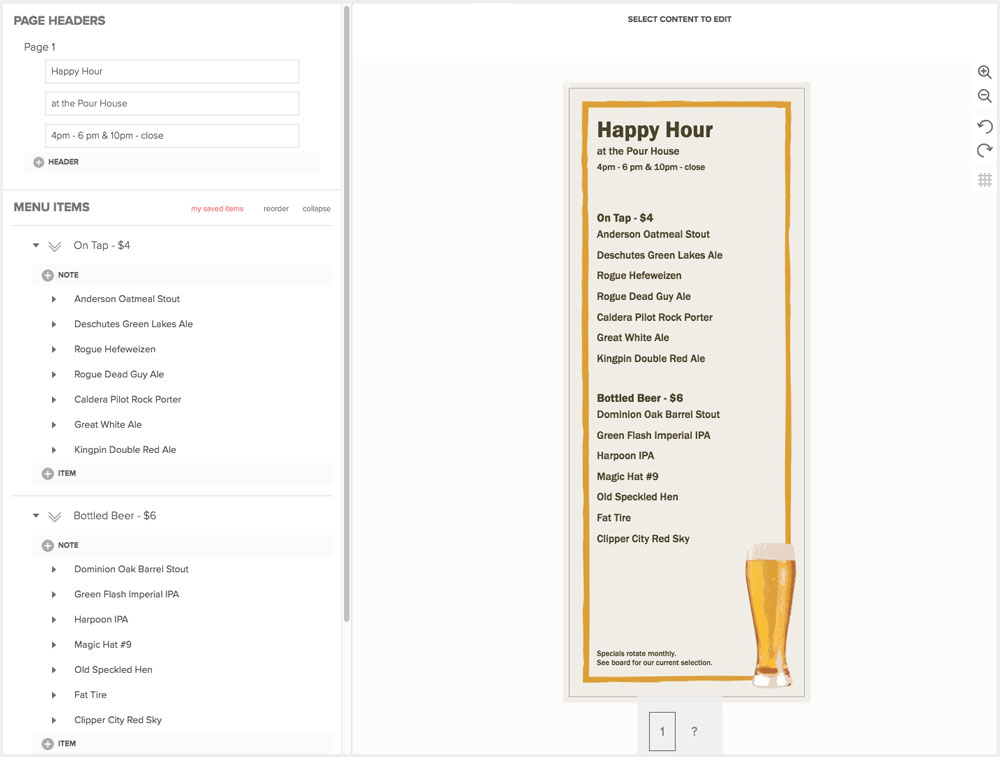Viewport: 1000px width, 757px height.
Task: Expand Great White Ale item
Action: click(54, 425)
